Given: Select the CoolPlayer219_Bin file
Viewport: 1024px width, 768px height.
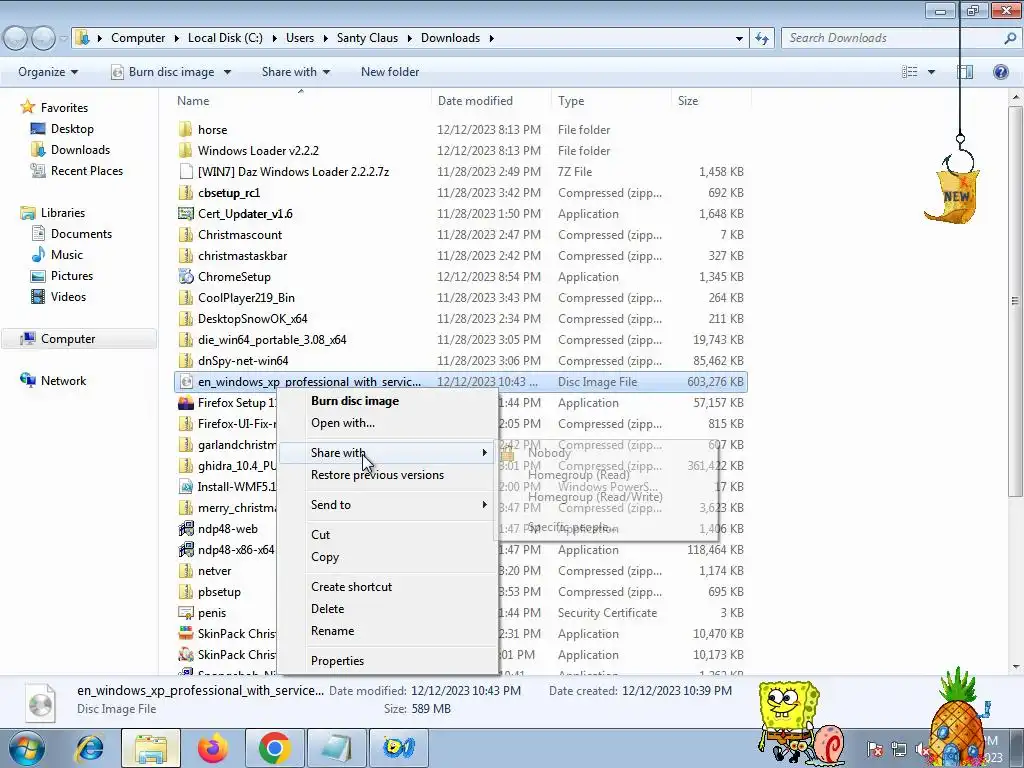Looking at the screenshot, I should (x=246, y=298).
